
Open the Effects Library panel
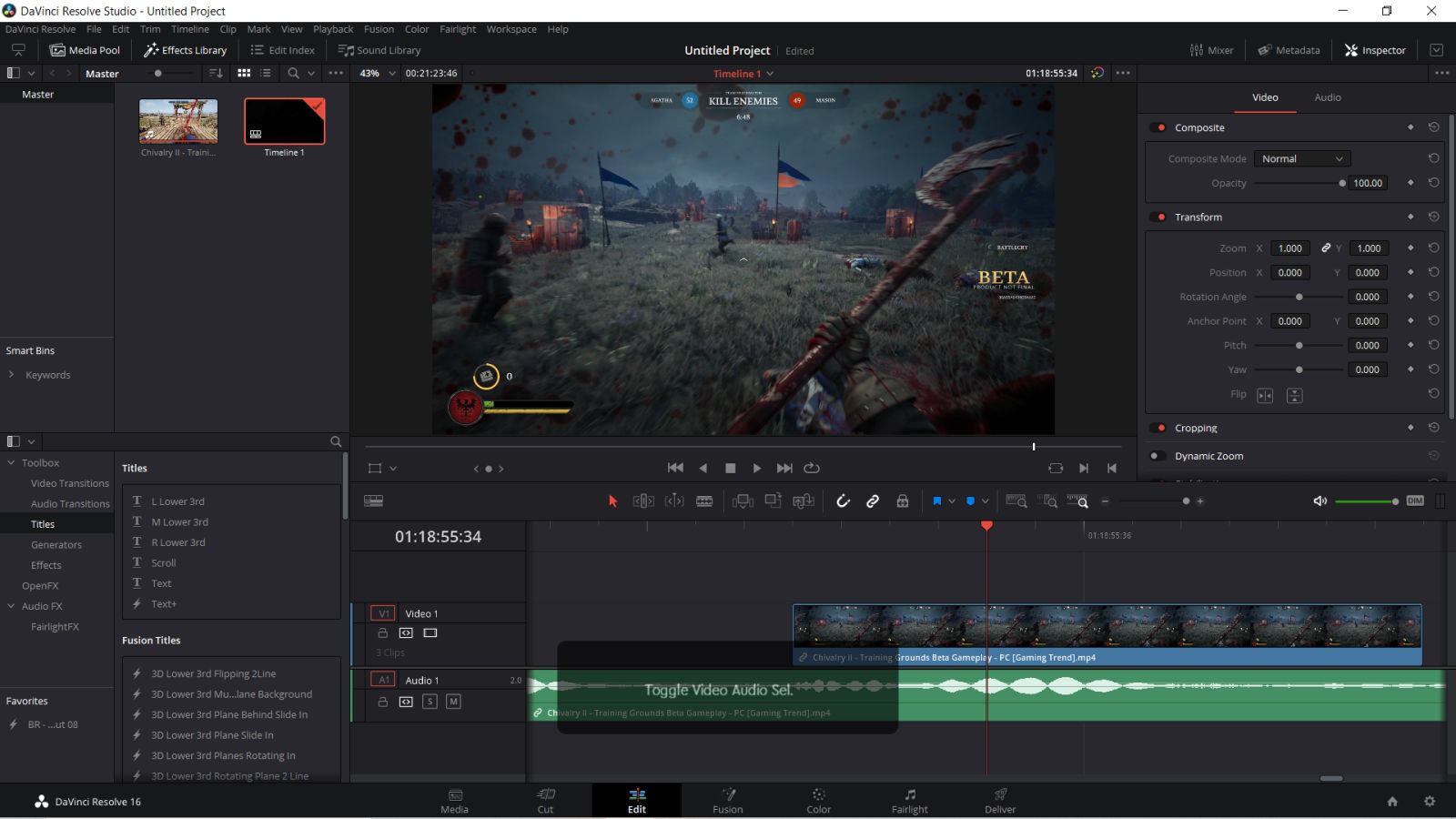pos(185,50)
